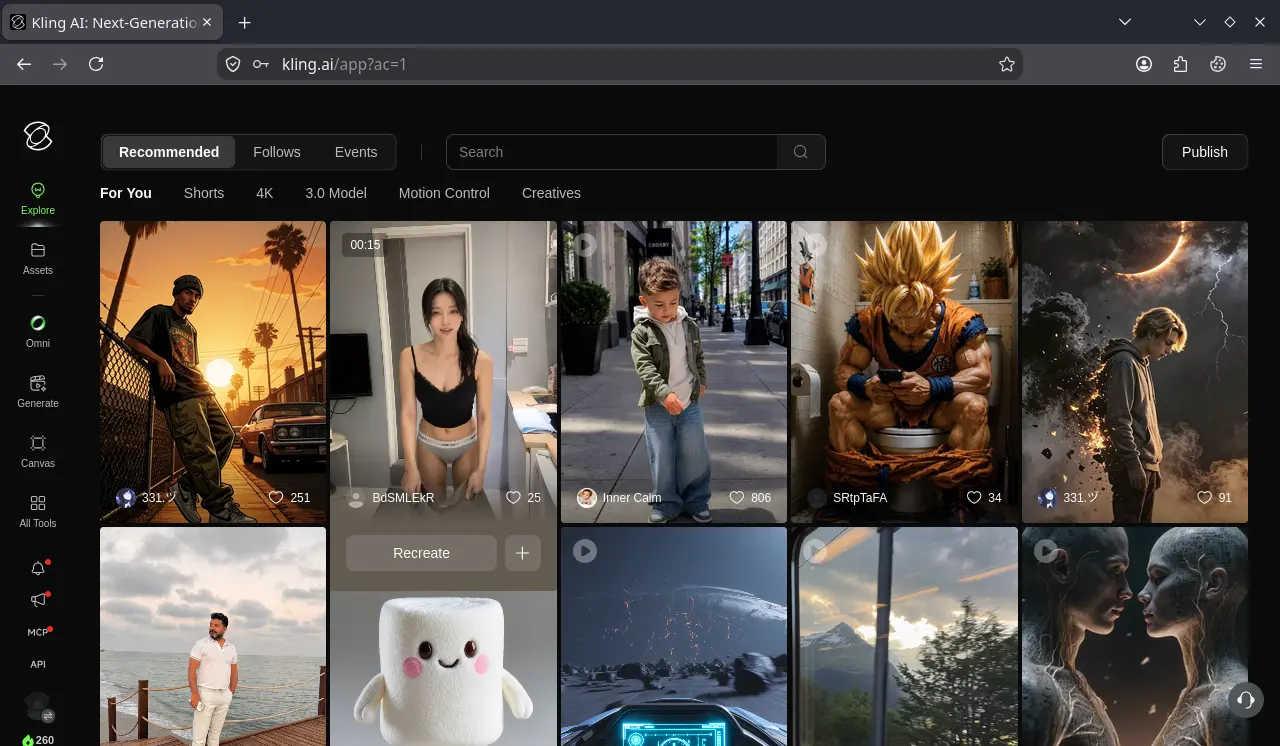Open the eclipse and lightning thumbnail
Viewport: 1280px width, 746px height.
[1135, 372]
